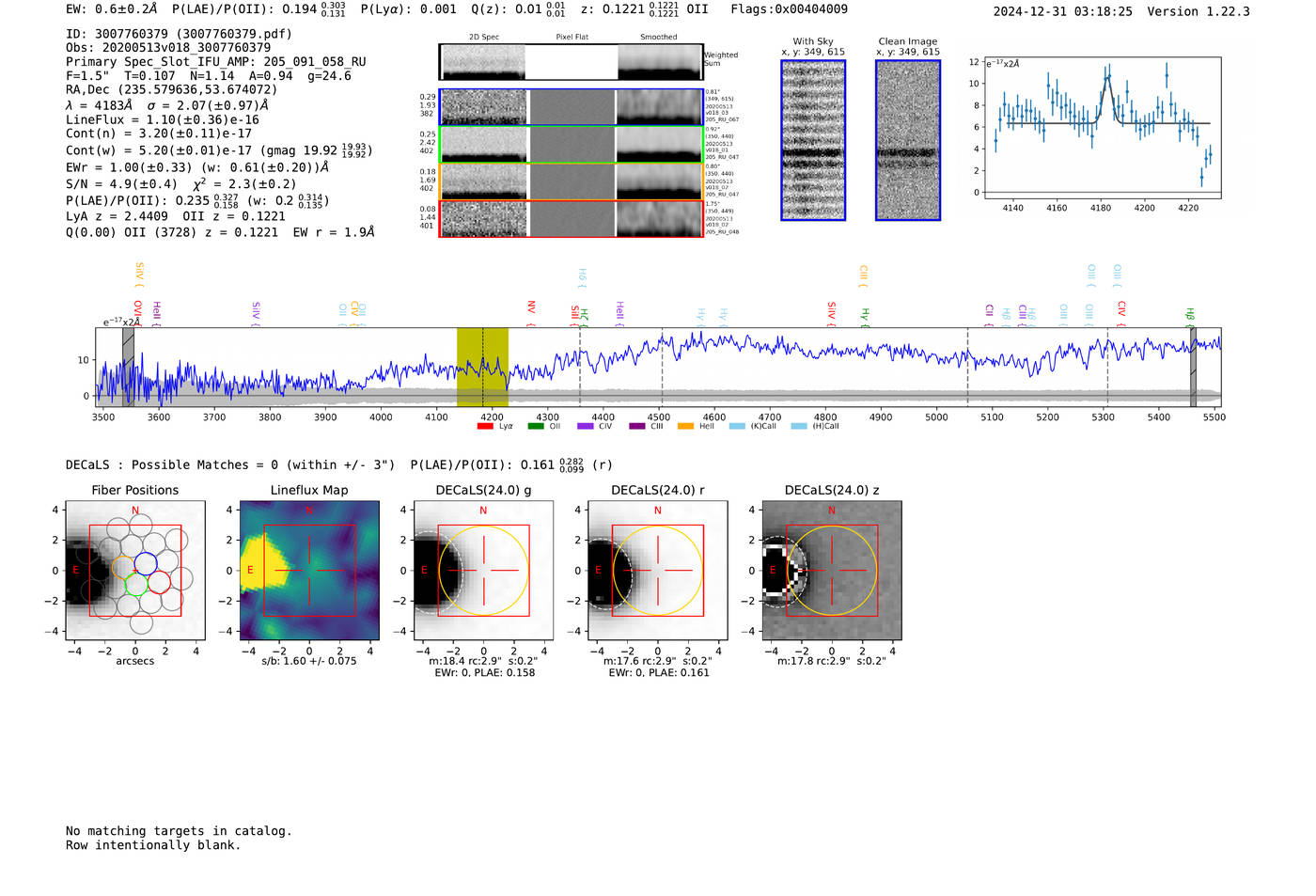Screen dimensions: 1316x896
Task: Click the s/b: 1.60 +/- 0.075 caption
Action: [x=309, y=661]
